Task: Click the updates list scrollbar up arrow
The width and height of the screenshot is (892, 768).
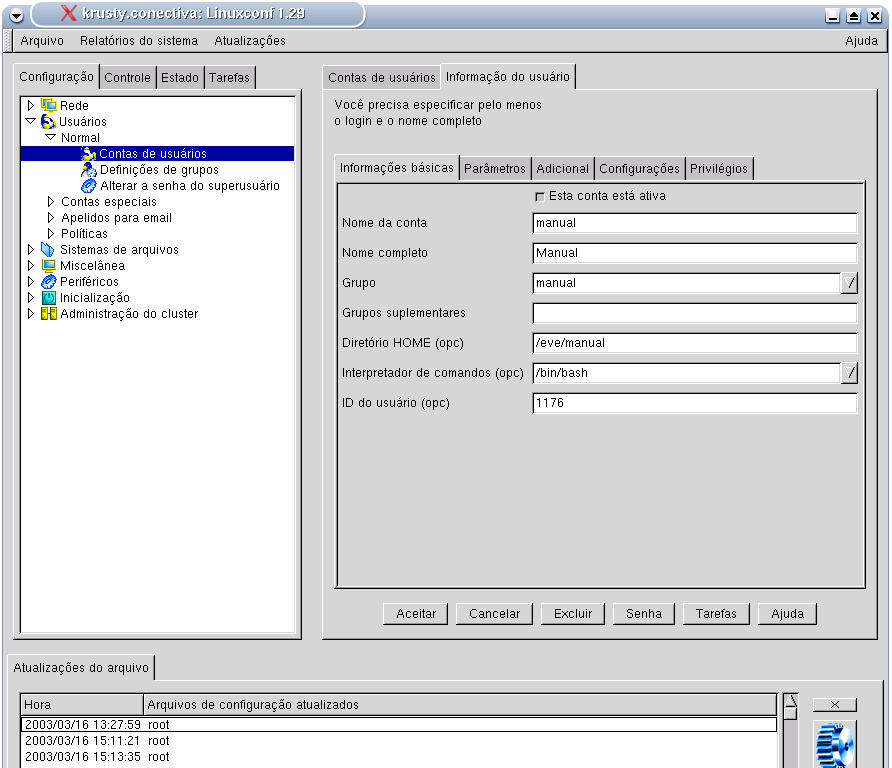Action: point(791,700)
